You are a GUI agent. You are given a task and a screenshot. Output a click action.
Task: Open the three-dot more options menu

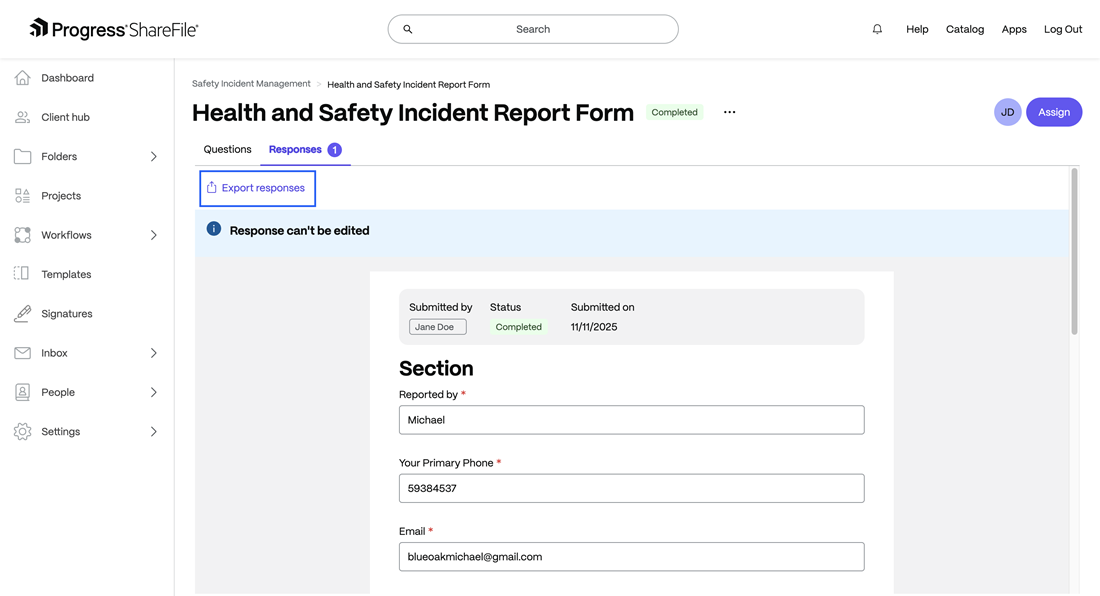tap(729, 112)
